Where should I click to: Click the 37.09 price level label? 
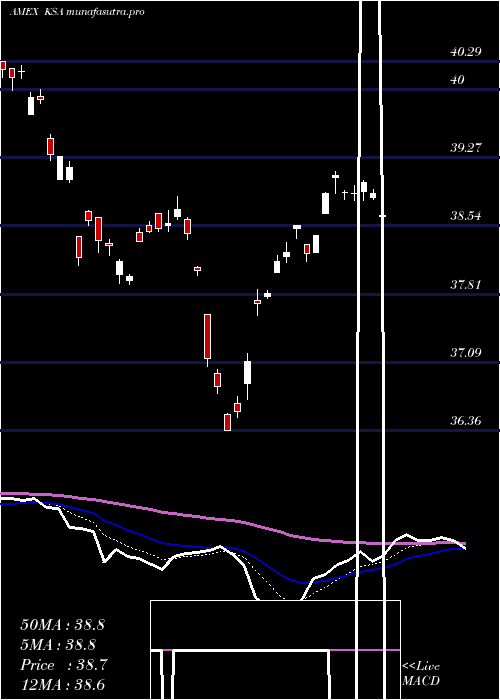click(466, 353)
